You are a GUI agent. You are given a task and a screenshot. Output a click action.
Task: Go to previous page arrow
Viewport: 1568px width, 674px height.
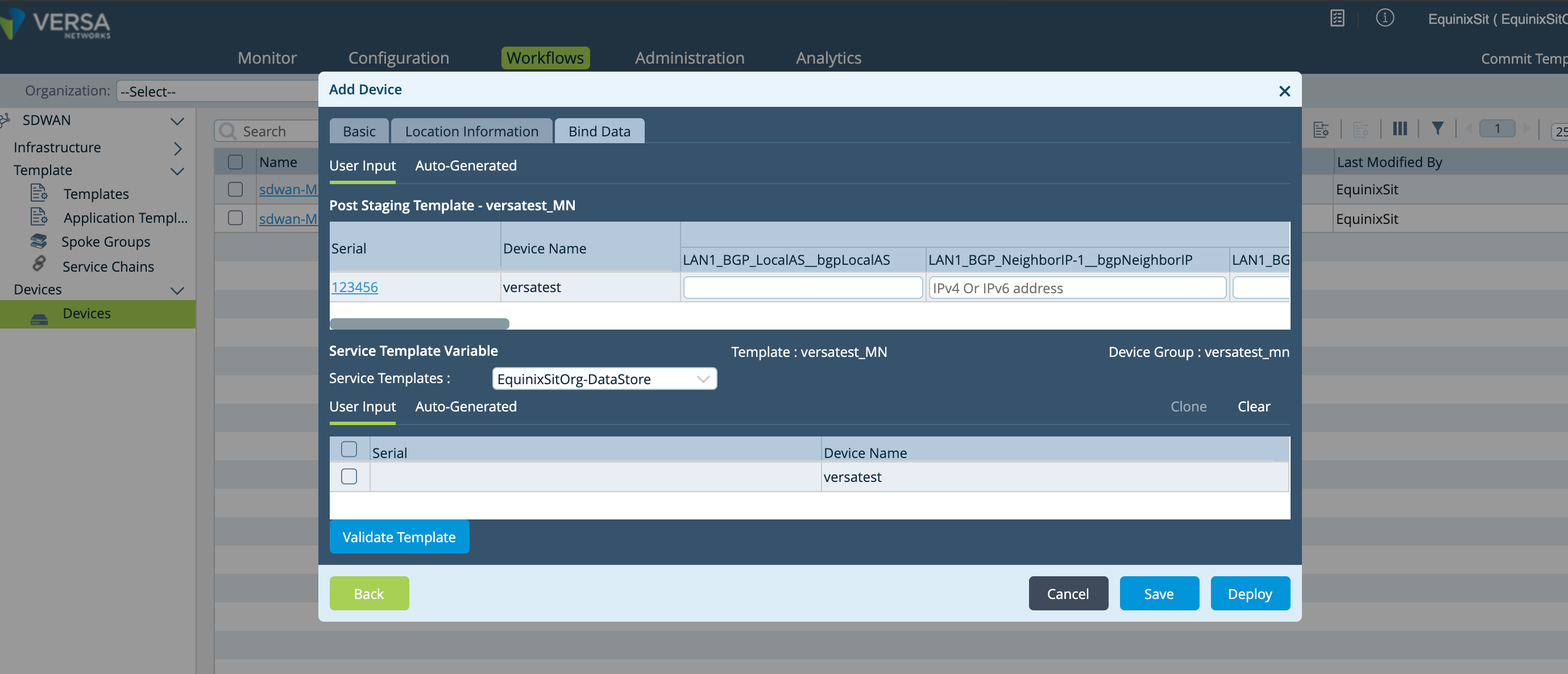[x=1469, y=128]
